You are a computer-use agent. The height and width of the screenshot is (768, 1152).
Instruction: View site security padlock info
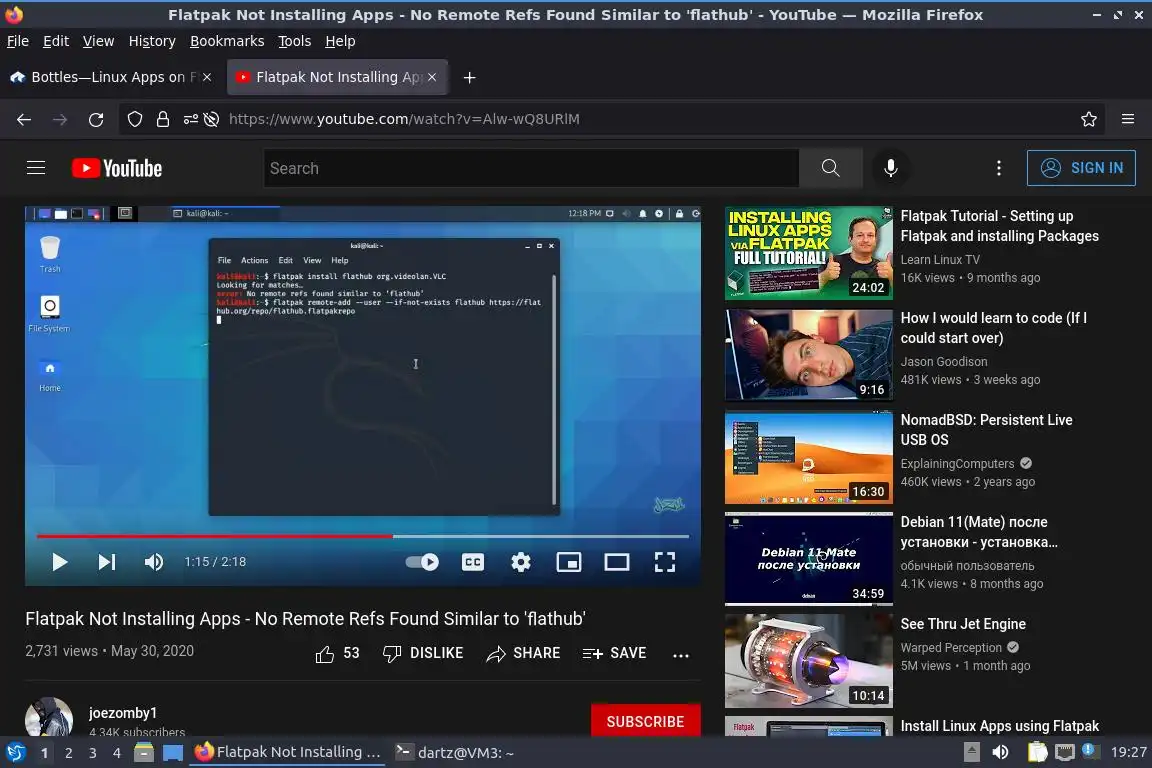162,119
